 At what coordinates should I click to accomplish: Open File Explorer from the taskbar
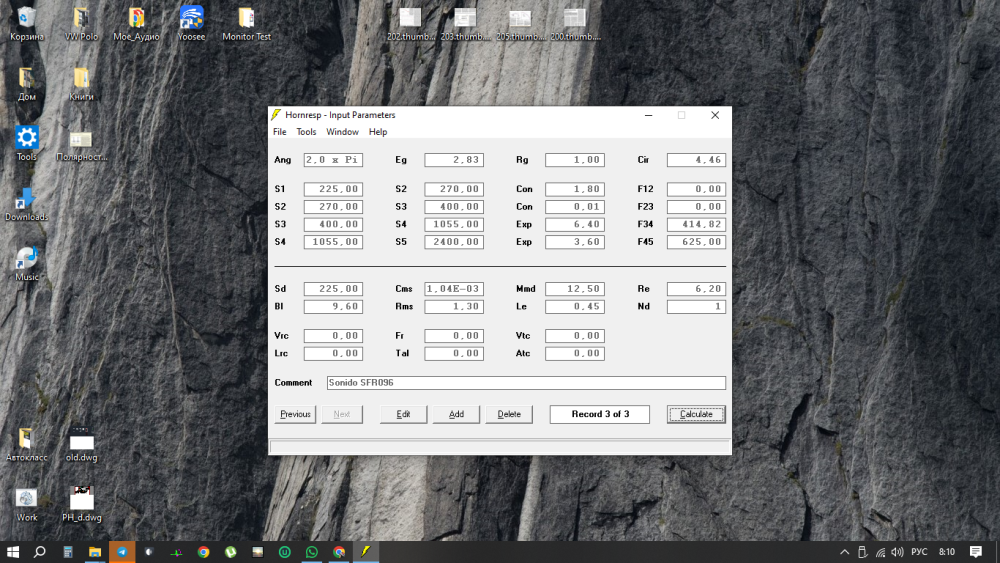pos(95,552)
